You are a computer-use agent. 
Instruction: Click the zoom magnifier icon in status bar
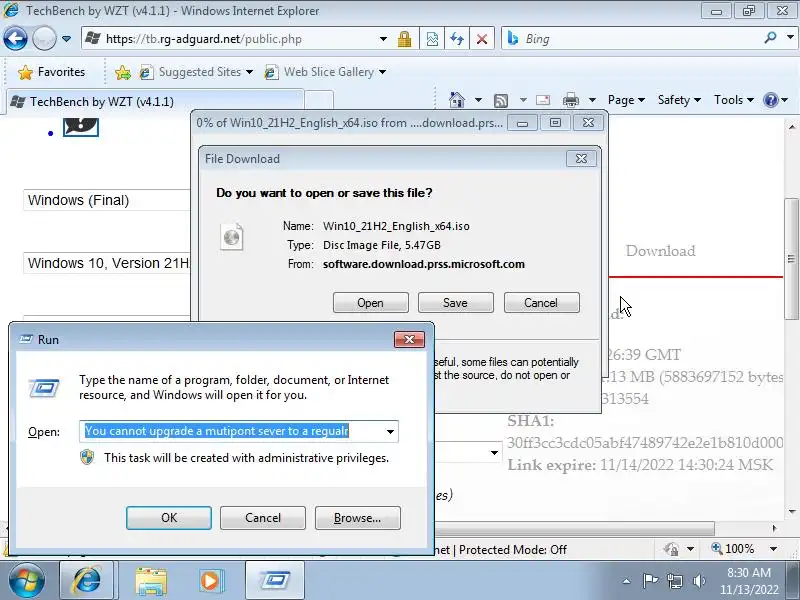click(x=716, y=548)
